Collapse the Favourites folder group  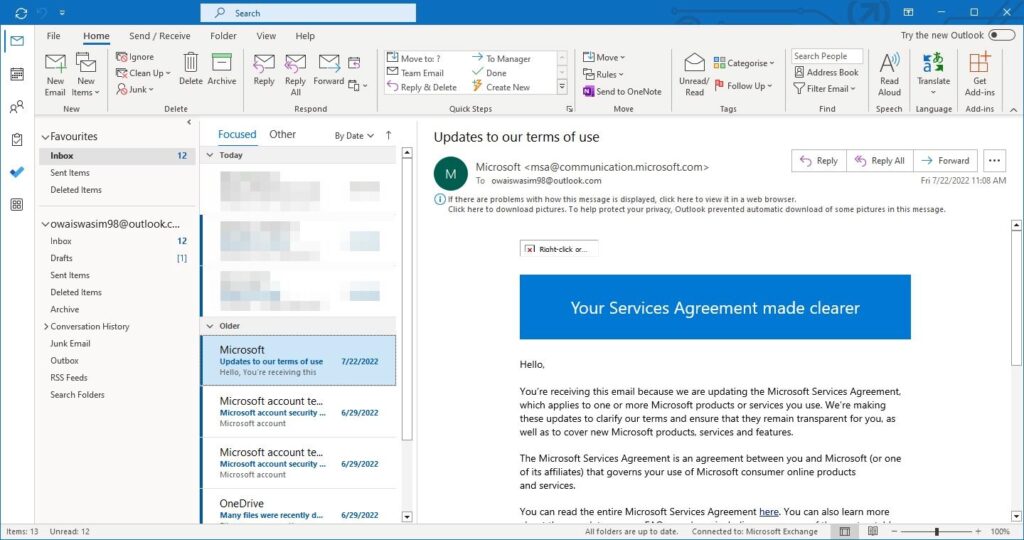click(x=45, y=137)
